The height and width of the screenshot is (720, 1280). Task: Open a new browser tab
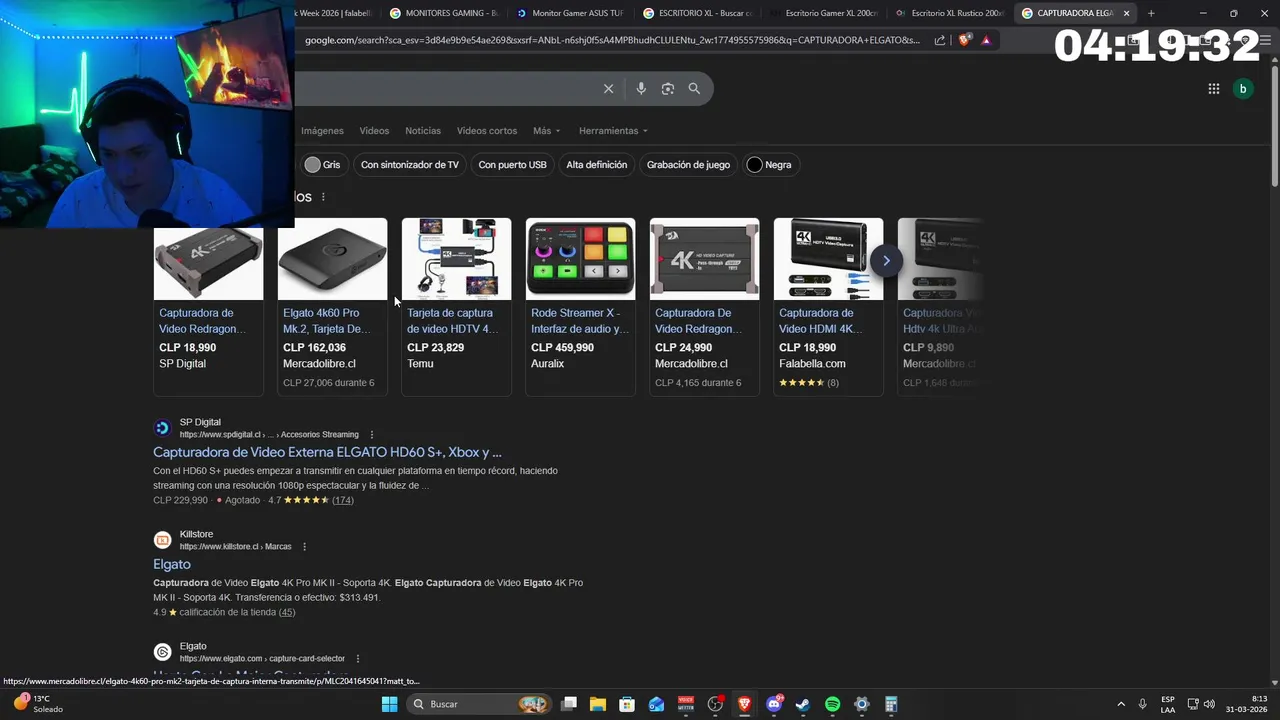[1151, 13]
